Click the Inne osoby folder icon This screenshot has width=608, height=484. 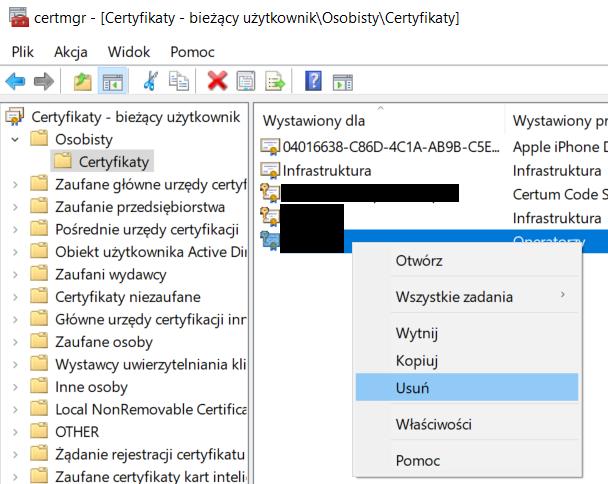(39, 386)
